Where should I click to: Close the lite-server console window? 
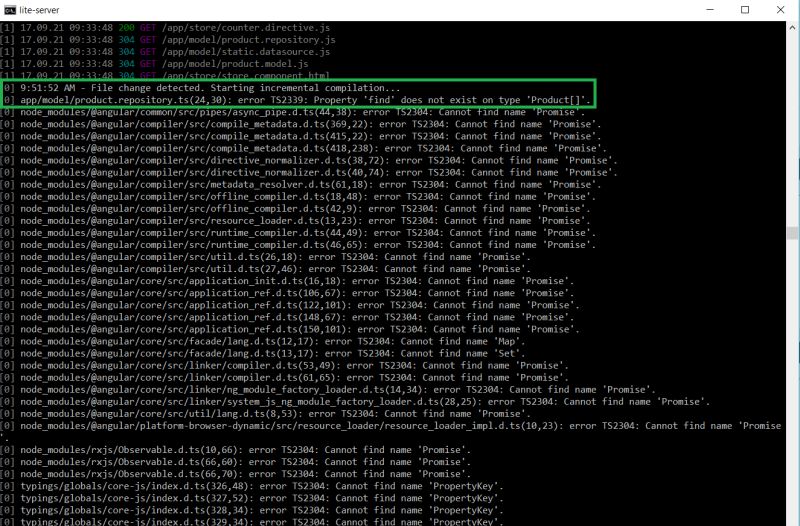tap(780, 10)
